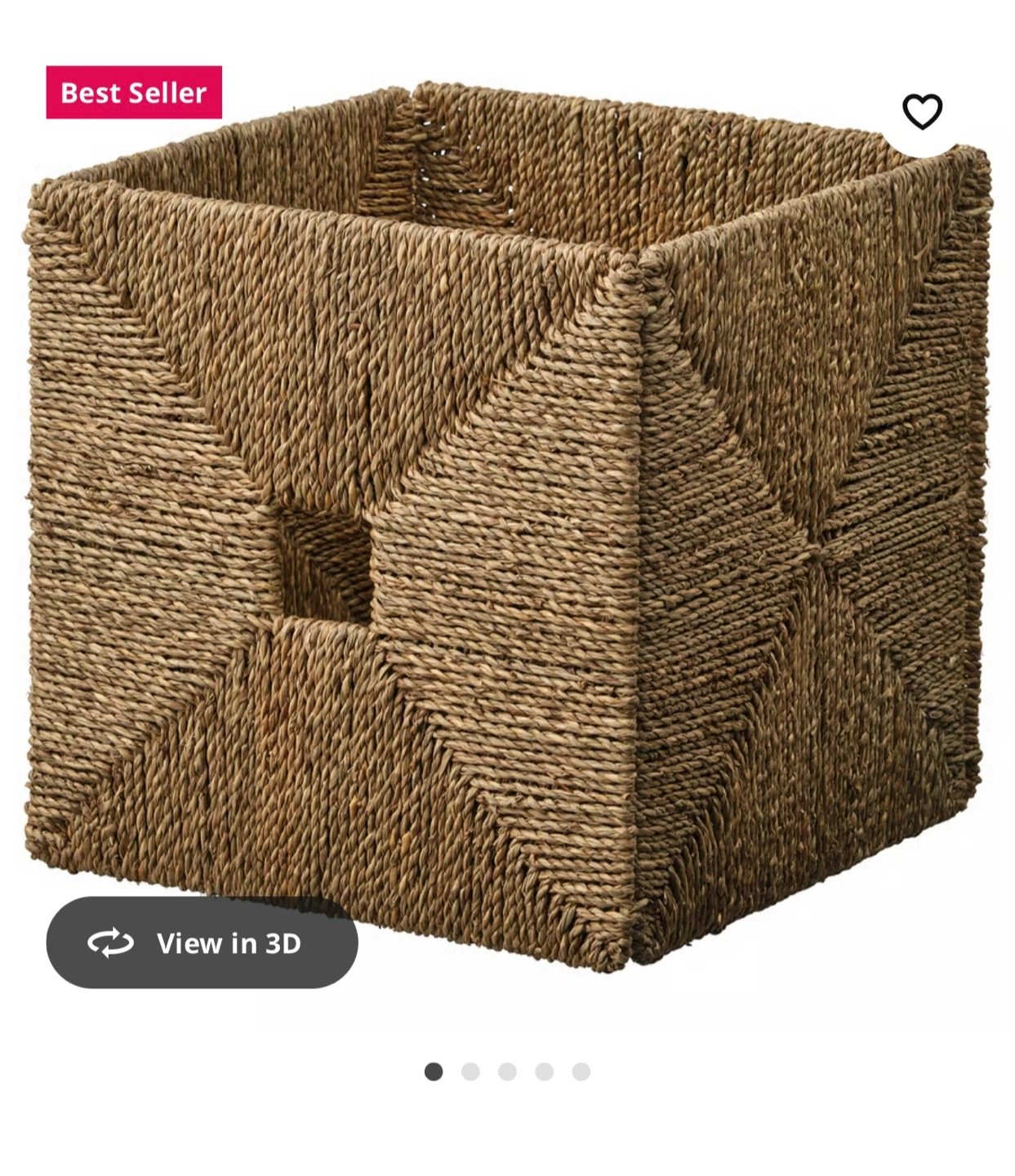Select the first carousel dot

point(434,1071)
